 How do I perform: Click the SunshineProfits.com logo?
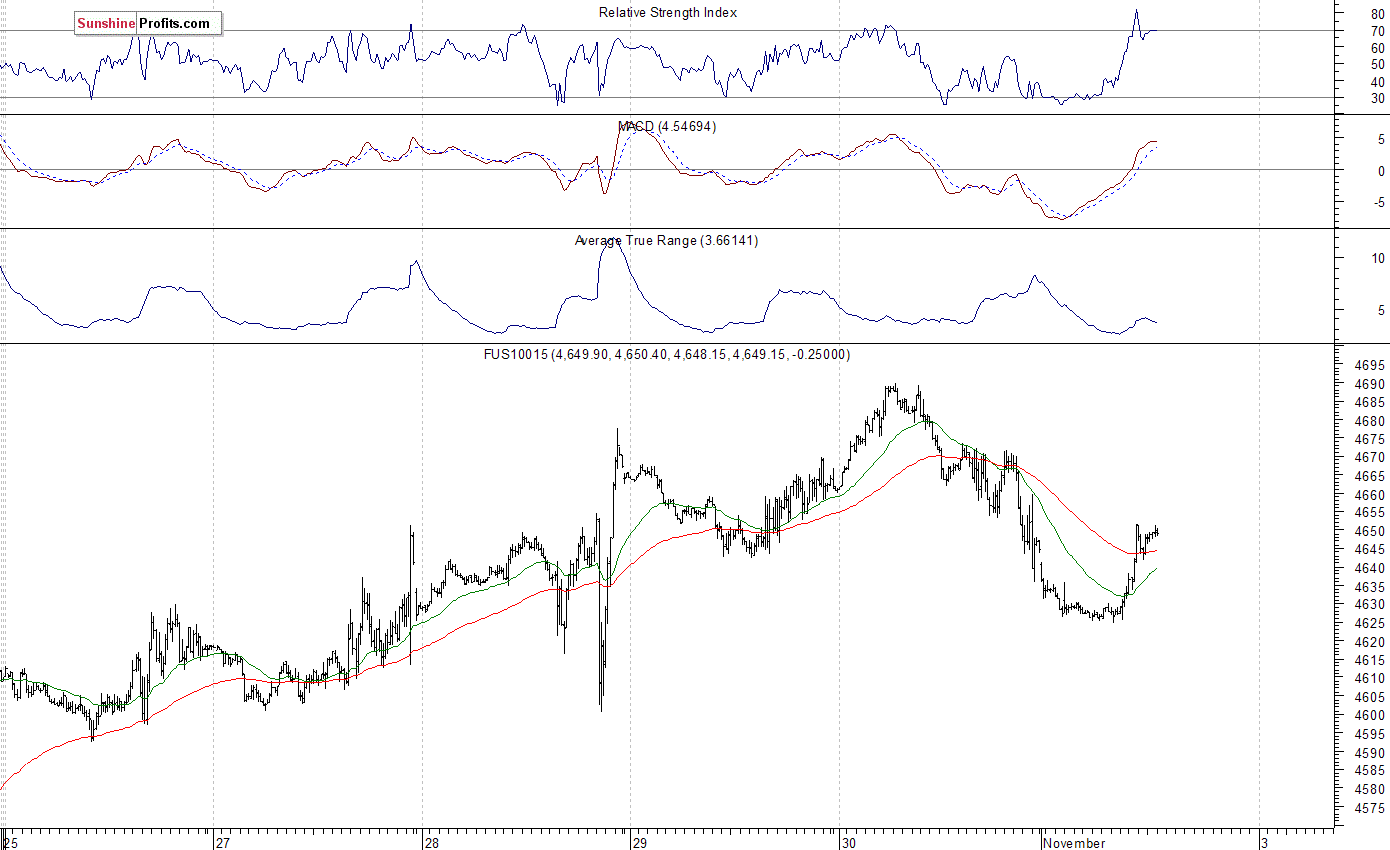pyautogui.click(x=148, y=23)
